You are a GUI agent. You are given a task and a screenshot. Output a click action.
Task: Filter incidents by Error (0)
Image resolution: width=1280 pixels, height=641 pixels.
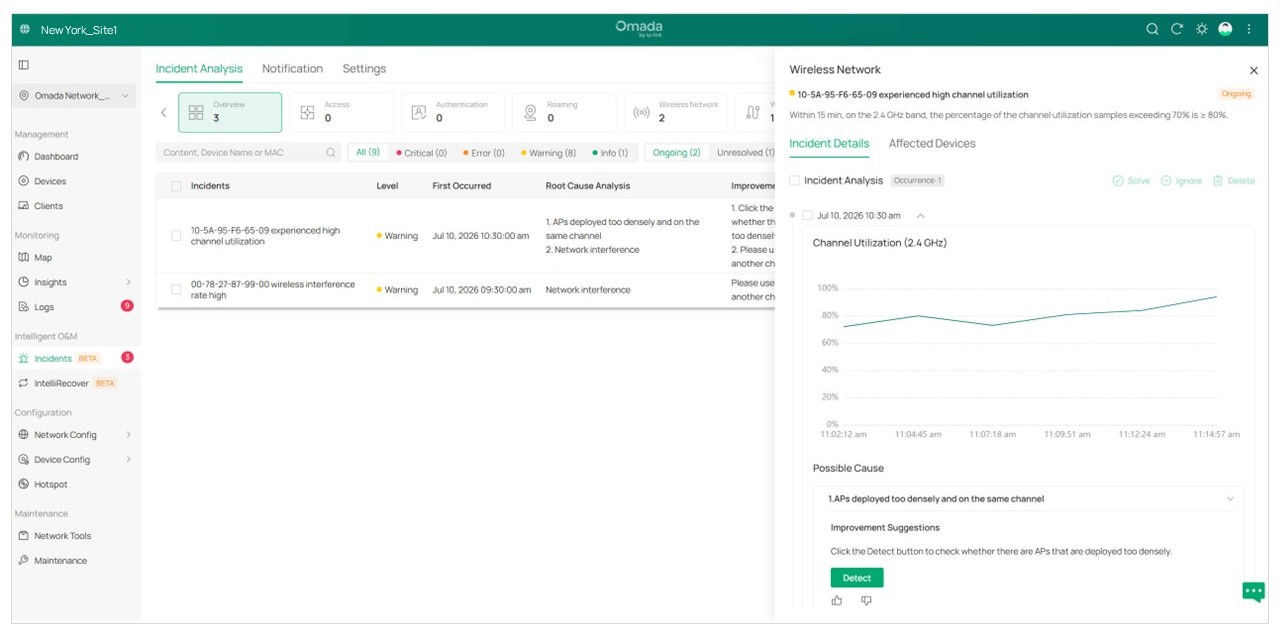pos(484,153)
